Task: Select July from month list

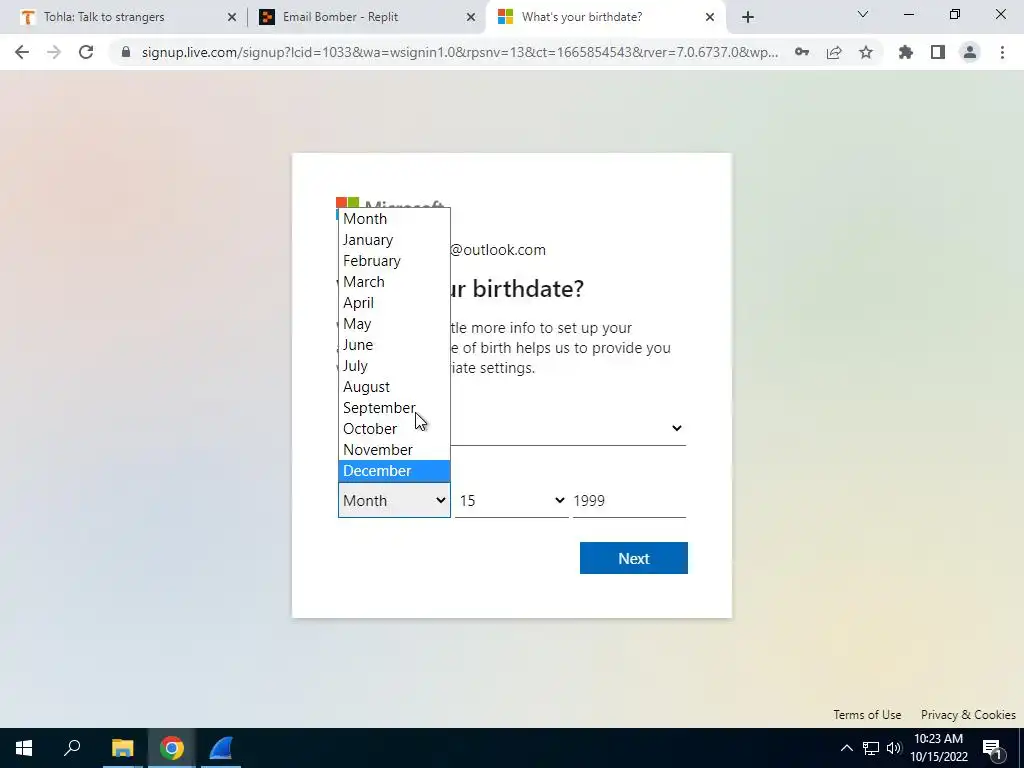Action: [x=394, y=366]
